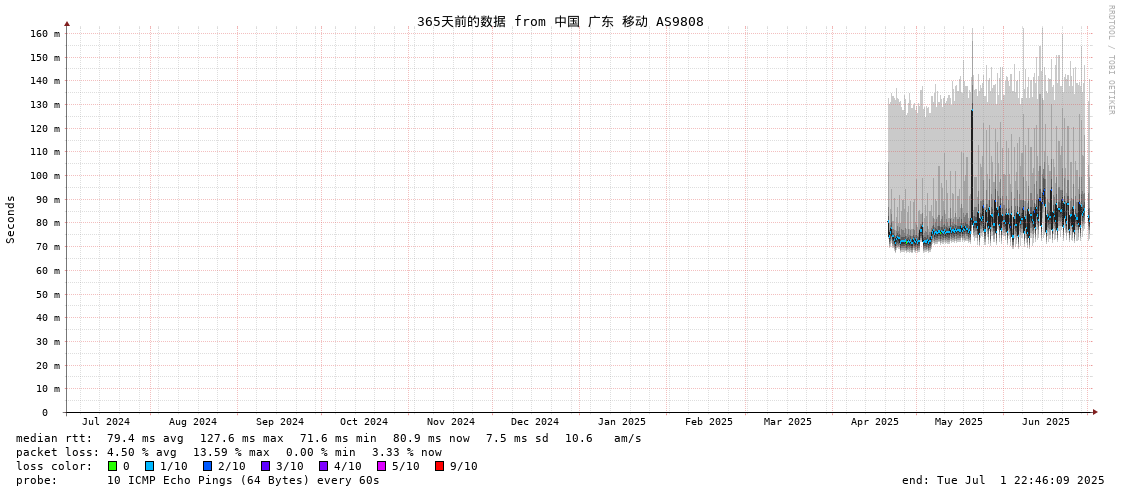Click the '80 m' y-axis label
This screenshot has height=494, width=1121.
click(48, 223)
